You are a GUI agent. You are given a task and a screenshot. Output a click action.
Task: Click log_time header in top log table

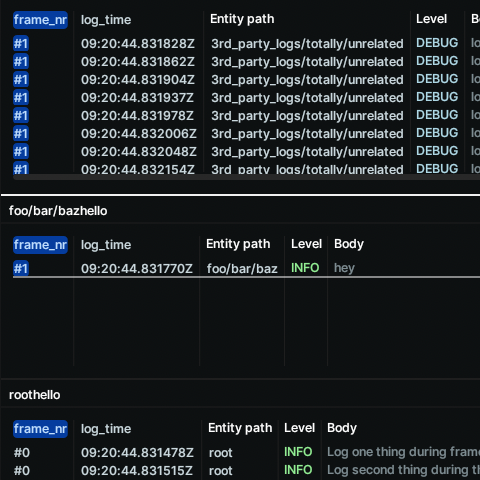pos(106,20)
